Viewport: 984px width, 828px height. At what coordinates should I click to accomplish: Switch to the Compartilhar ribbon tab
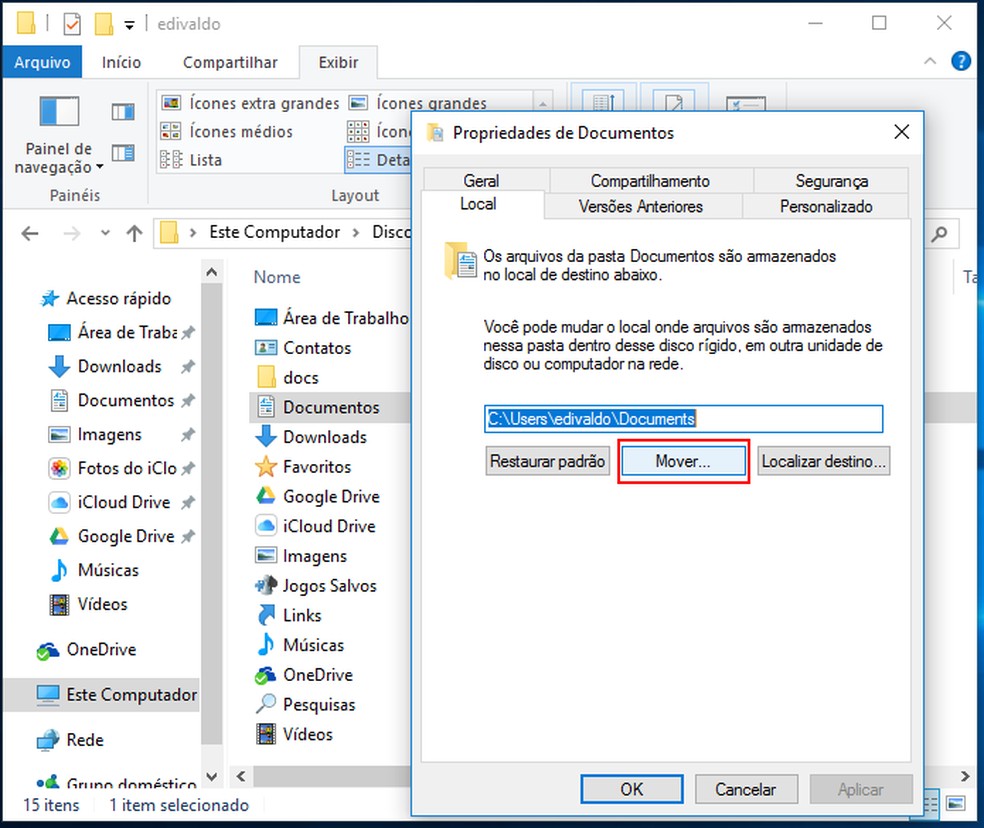point(230,62)
